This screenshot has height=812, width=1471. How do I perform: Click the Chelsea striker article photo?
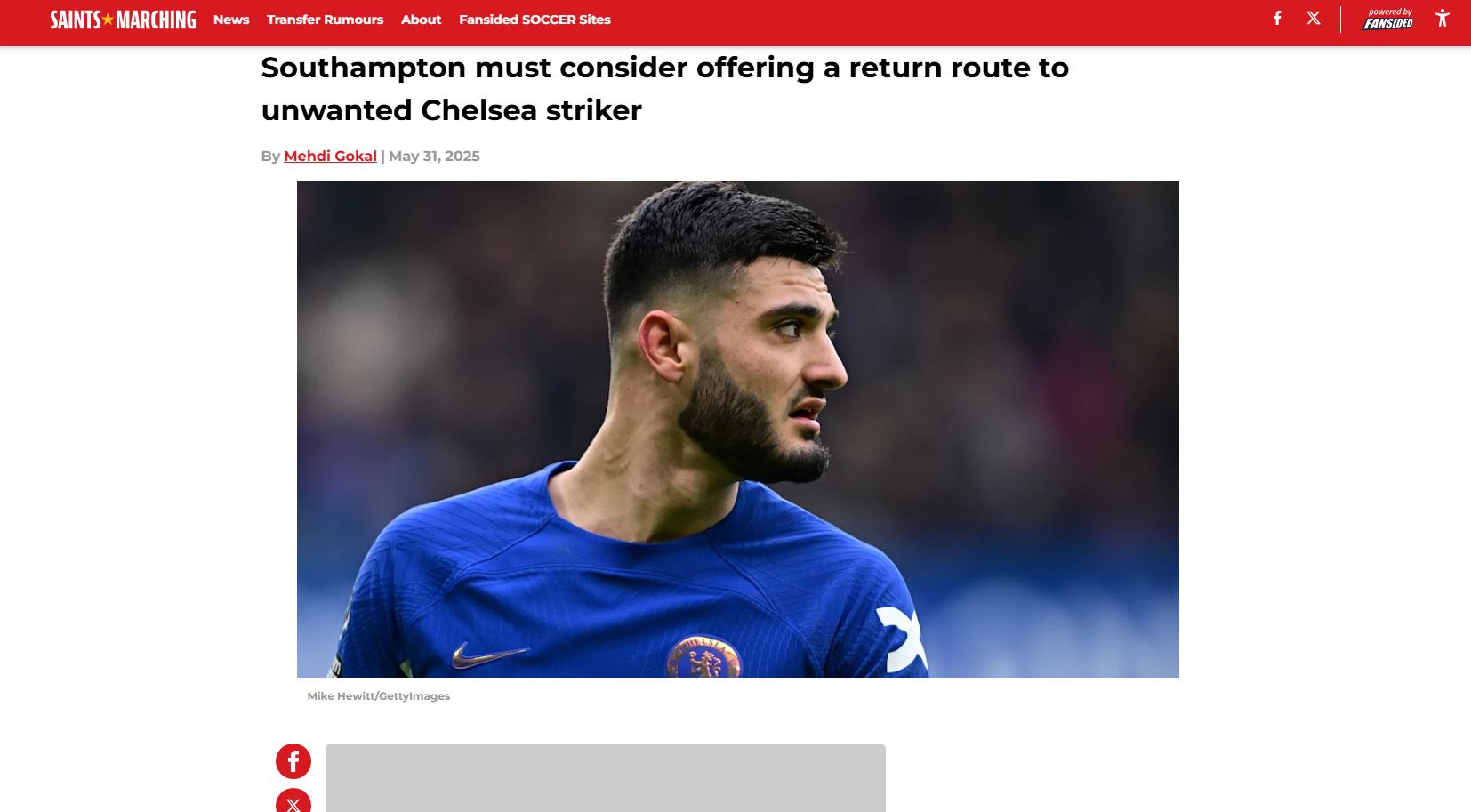click(x=737, y=430)
